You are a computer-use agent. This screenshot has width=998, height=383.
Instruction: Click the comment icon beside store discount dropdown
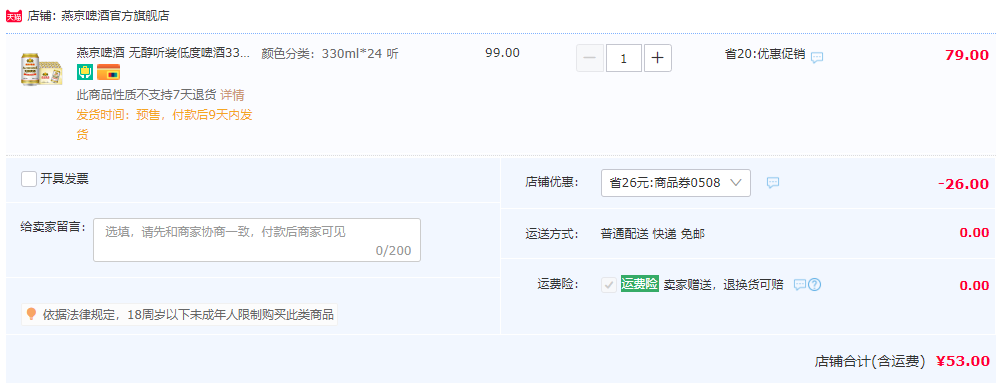[x=773, y=183]
